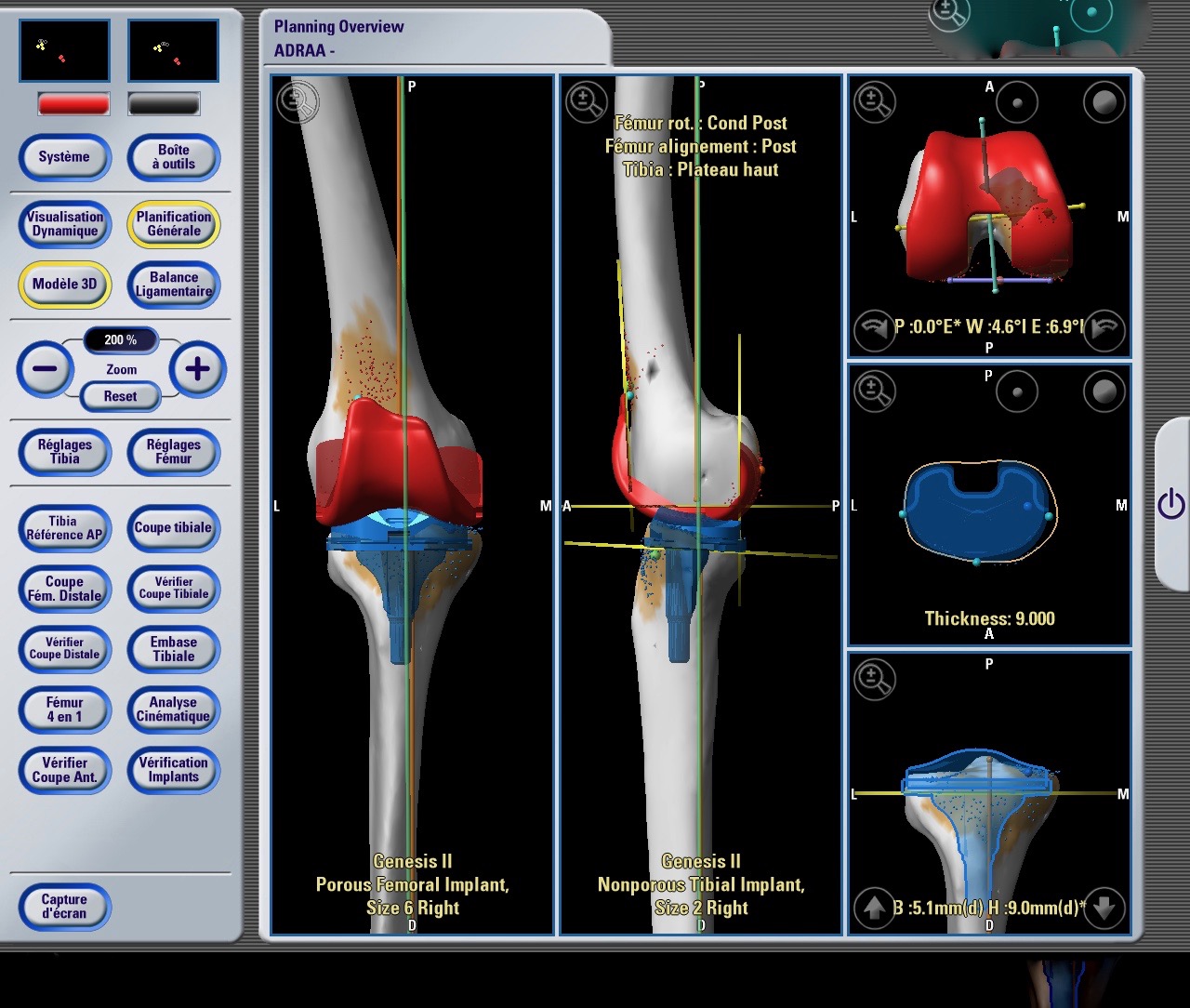Click zoom magnifier in femoral implant view
The height and width of the screenshot is (1008, 1190).
point(875,102)
